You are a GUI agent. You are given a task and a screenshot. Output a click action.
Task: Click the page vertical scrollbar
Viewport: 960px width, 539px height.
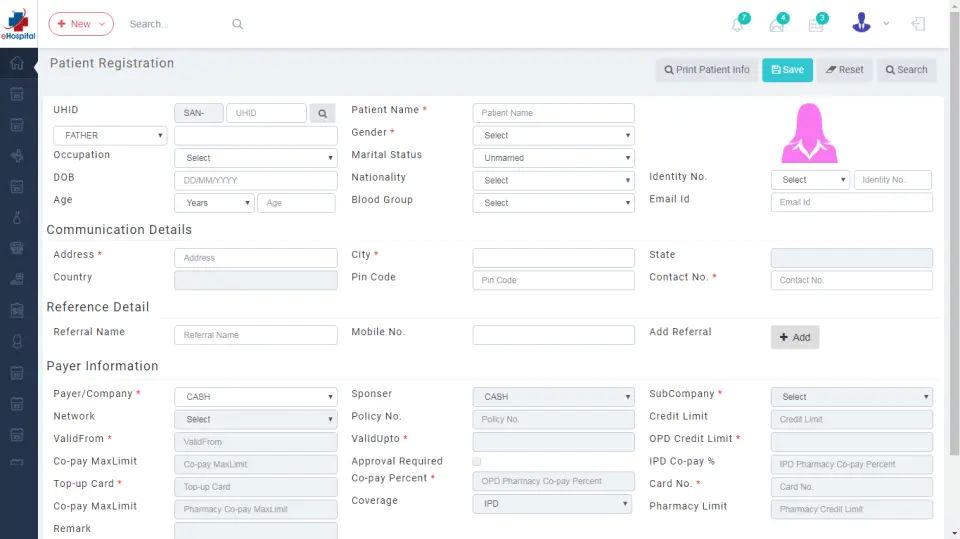pyautogui.click(x=954, y=233)
